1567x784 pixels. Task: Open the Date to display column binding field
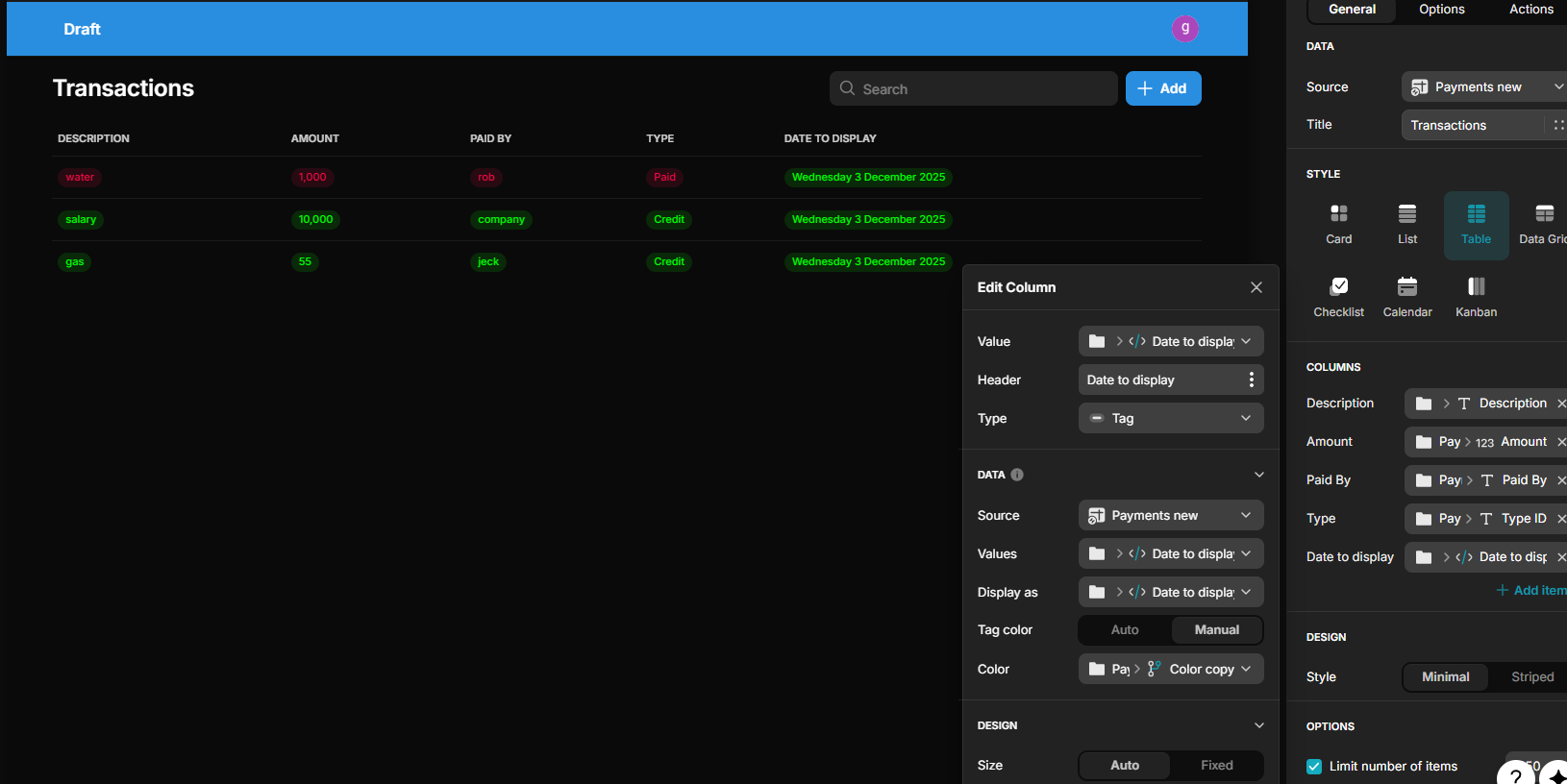pos(1486,557)
